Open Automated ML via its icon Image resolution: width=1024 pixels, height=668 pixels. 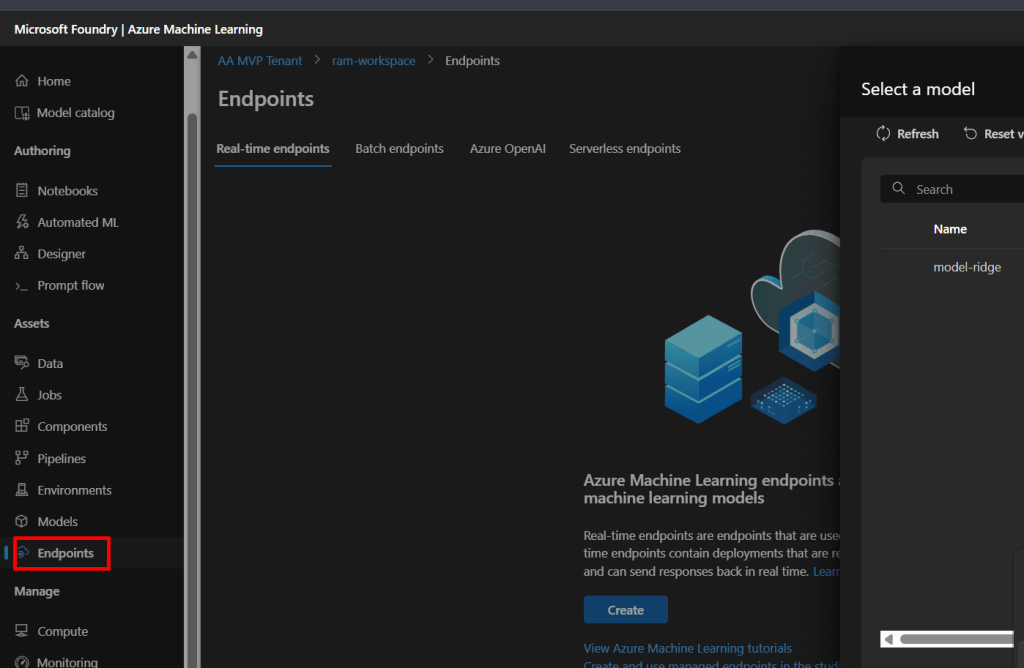22,222
